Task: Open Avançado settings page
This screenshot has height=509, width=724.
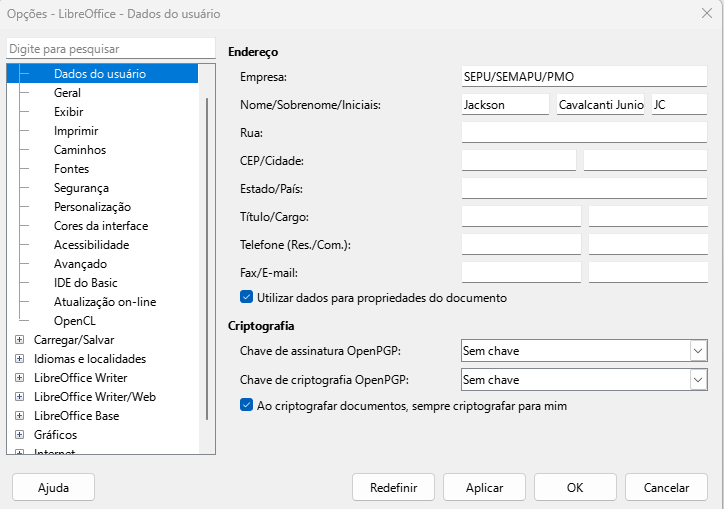Action: point(80,264)
